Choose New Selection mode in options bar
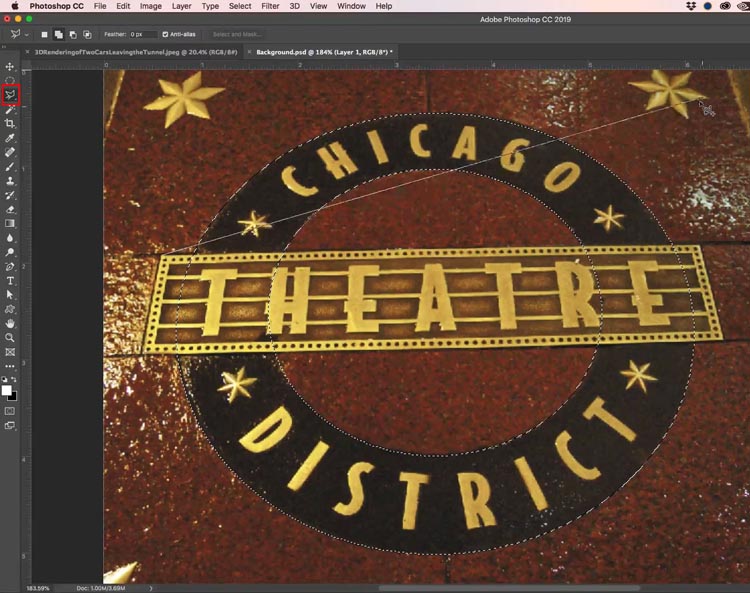750x593 pixels. click(x=45, y=35)
